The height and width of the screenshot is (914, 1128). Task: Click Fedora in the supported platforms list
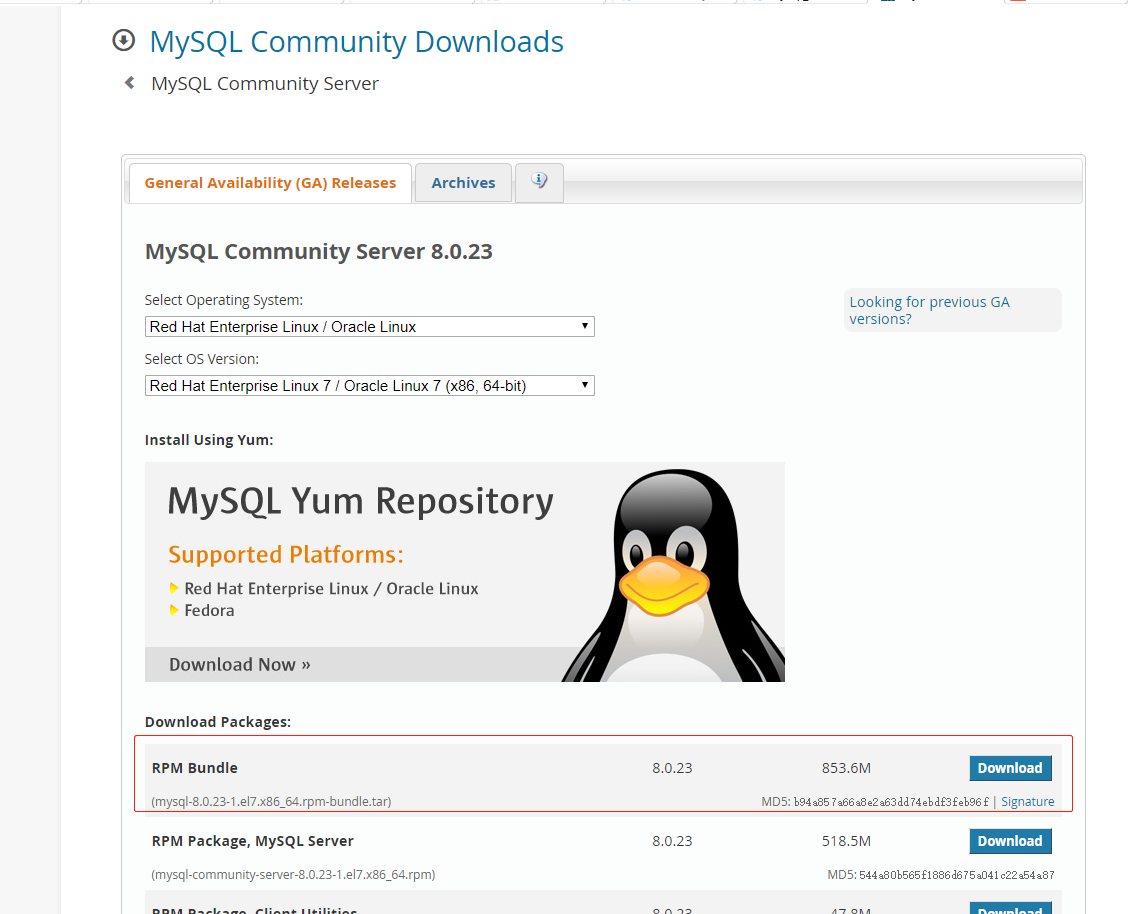(x=209, y=610)
